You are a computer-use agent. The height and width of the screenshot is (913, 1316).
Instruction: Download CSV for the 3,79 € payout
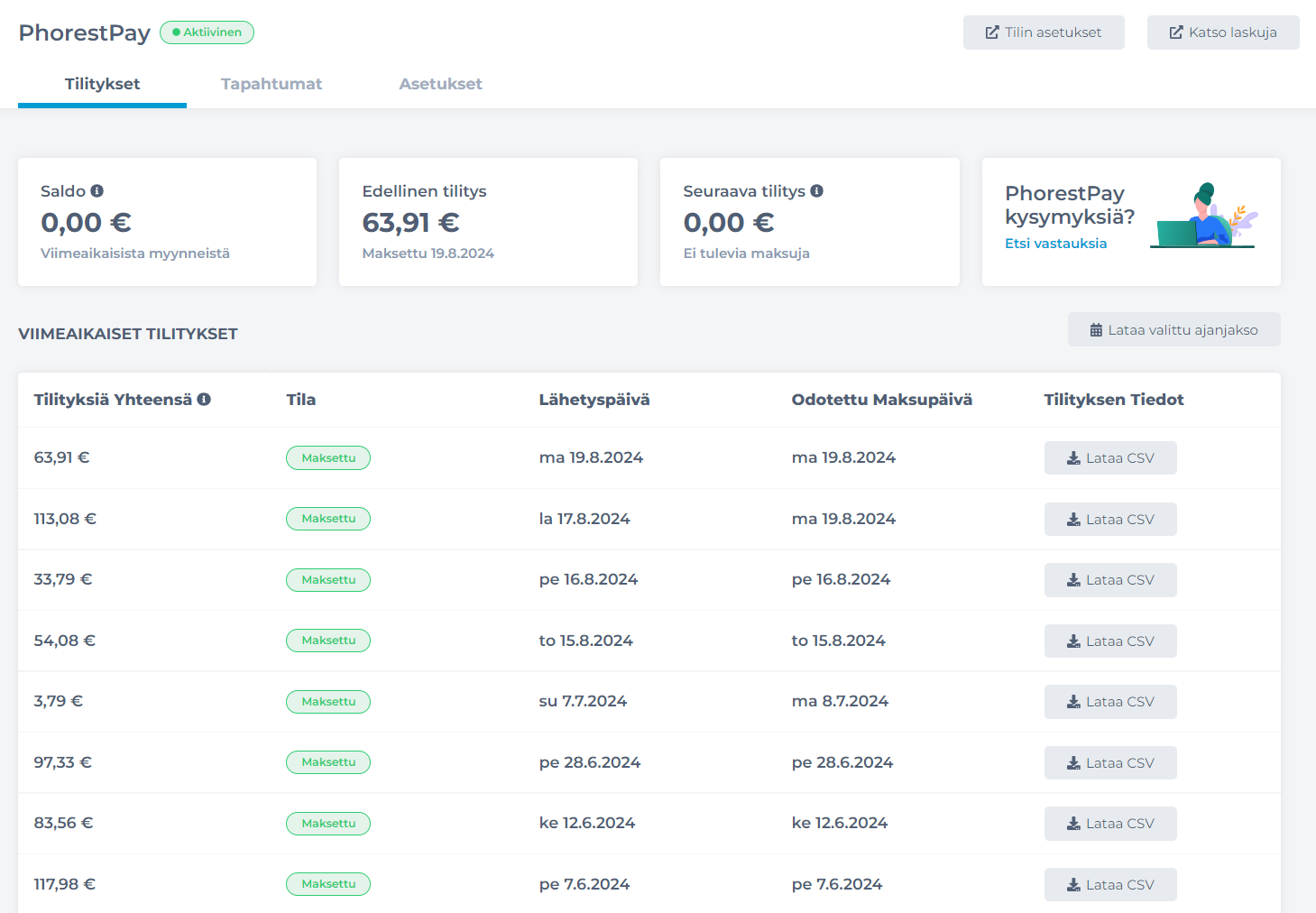[1110, 702]
